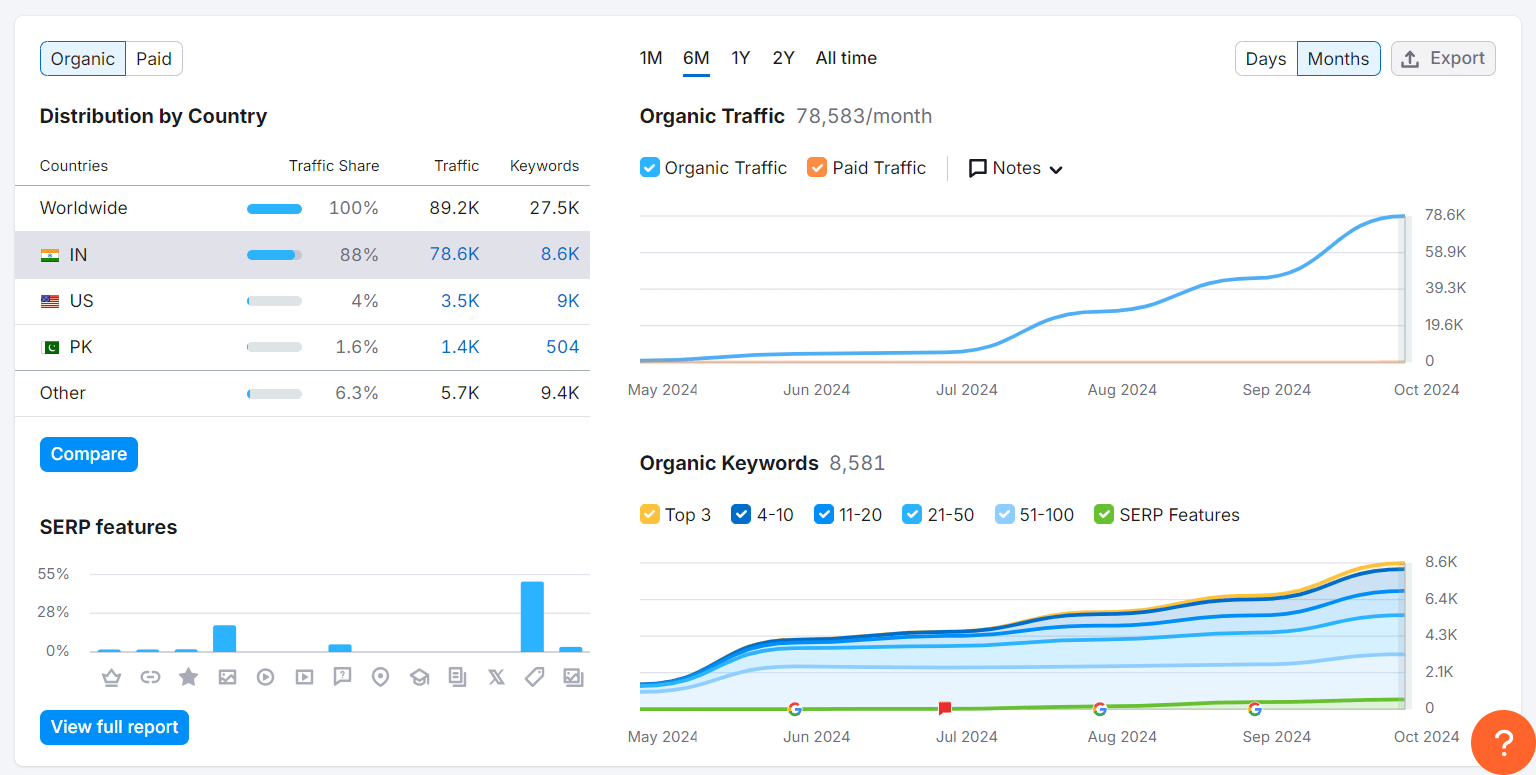Disable the Top 3 keywords checkbox
The image size is (1536, 775).
(650, 515)
